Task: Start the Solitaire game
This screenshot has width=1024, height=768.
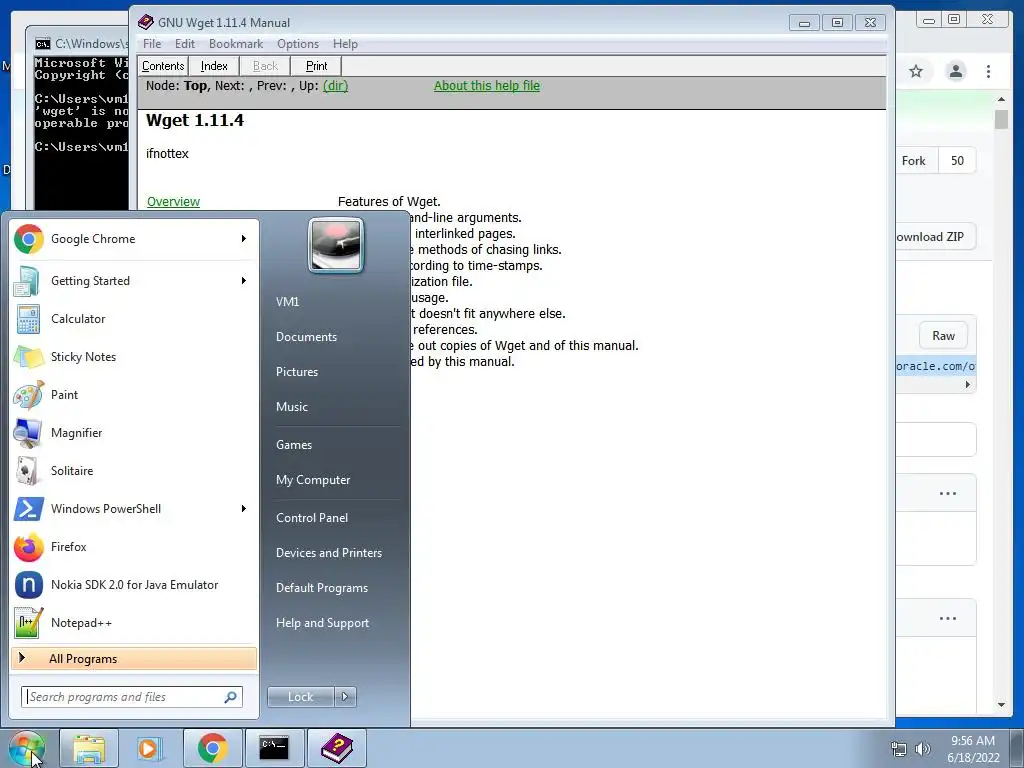Action: (131, 471)
